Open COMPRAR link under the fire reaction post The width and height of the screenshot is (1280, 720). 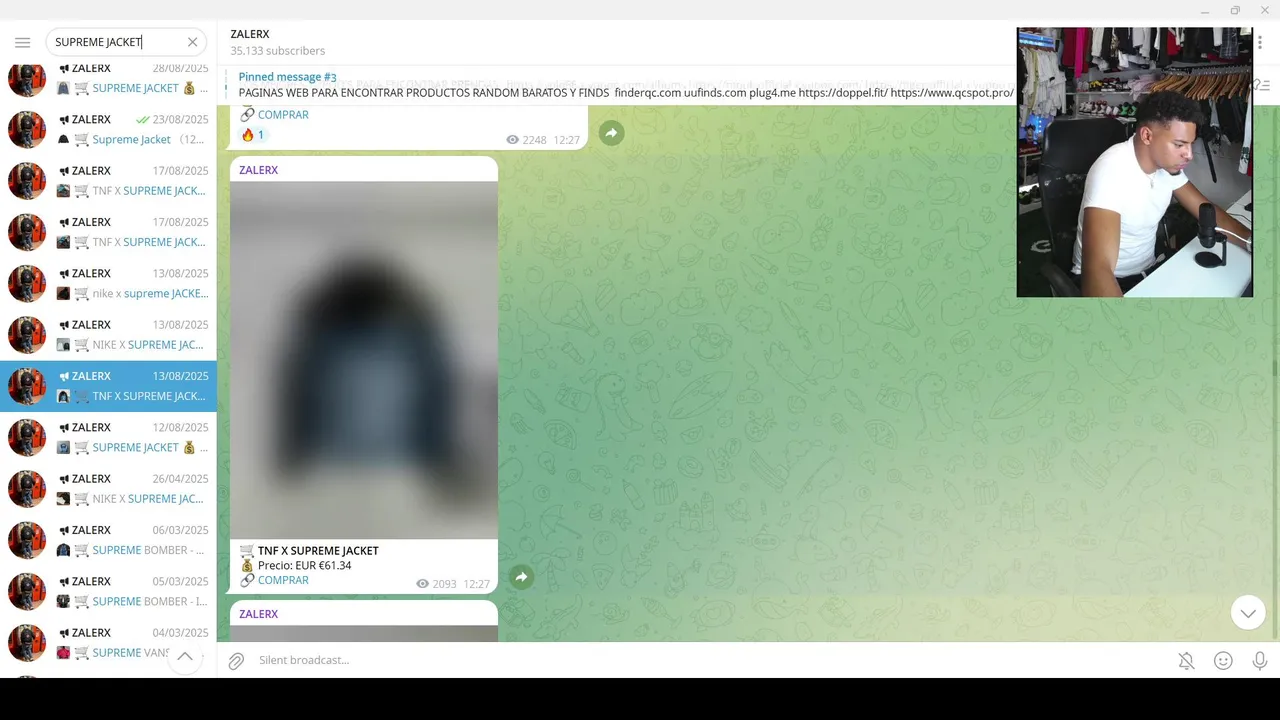(283, 114)
